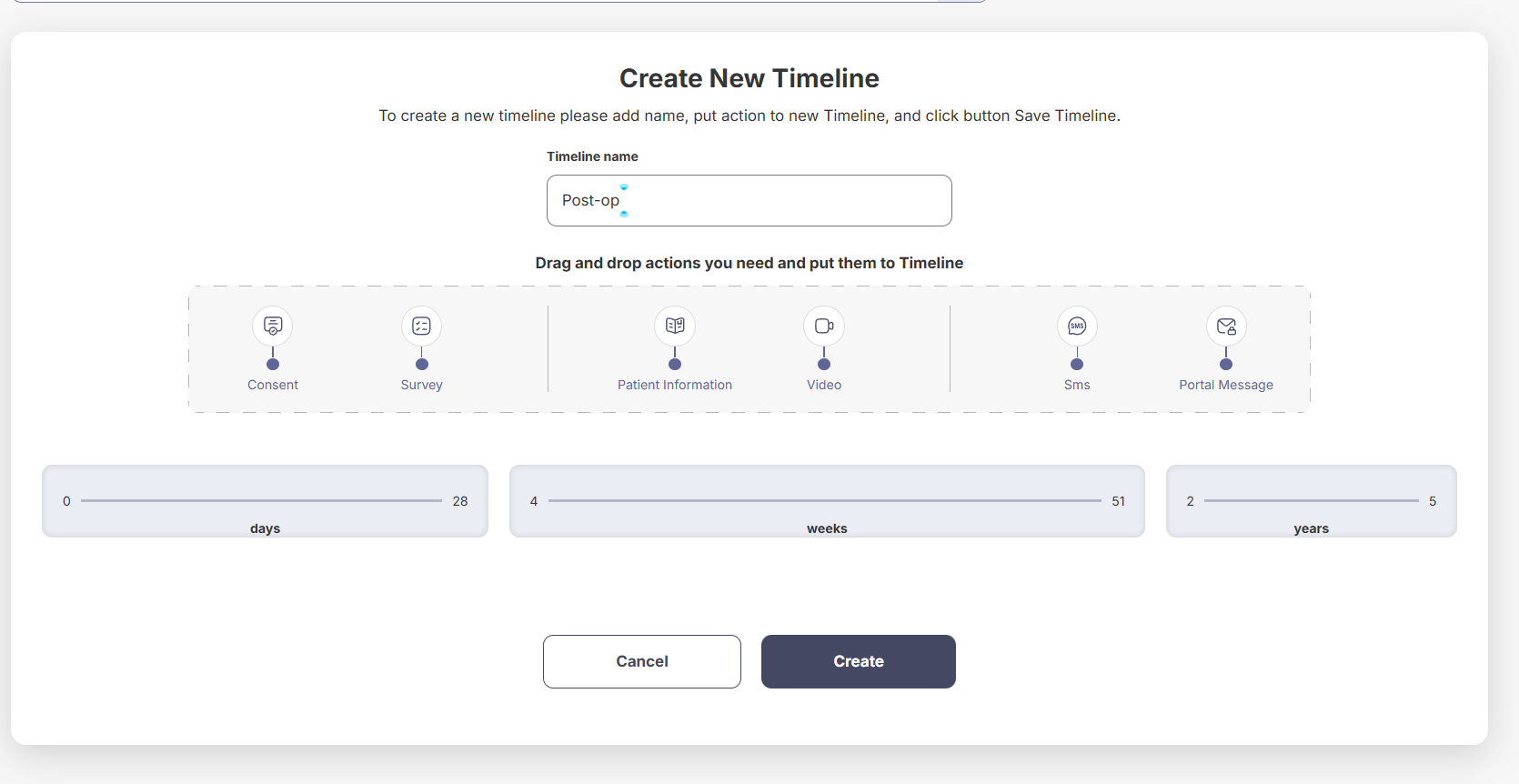Screen dimensions: 1519x784
Task: Select the Survey action icon
Action: (x=421, y=326)
